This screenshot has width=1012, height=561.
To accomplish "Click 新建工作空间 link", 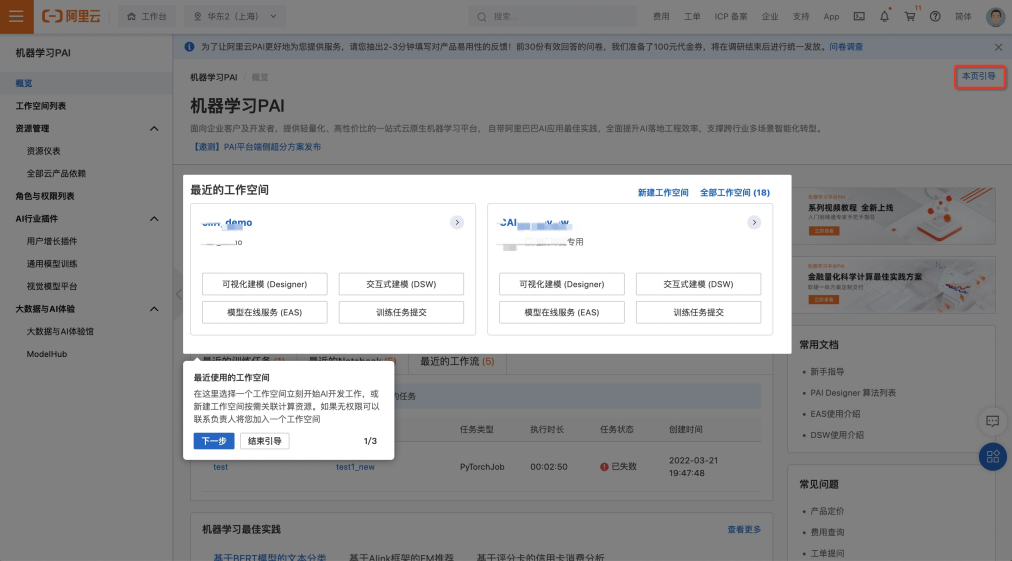I will pyautogui.click(x=663, y=193).
